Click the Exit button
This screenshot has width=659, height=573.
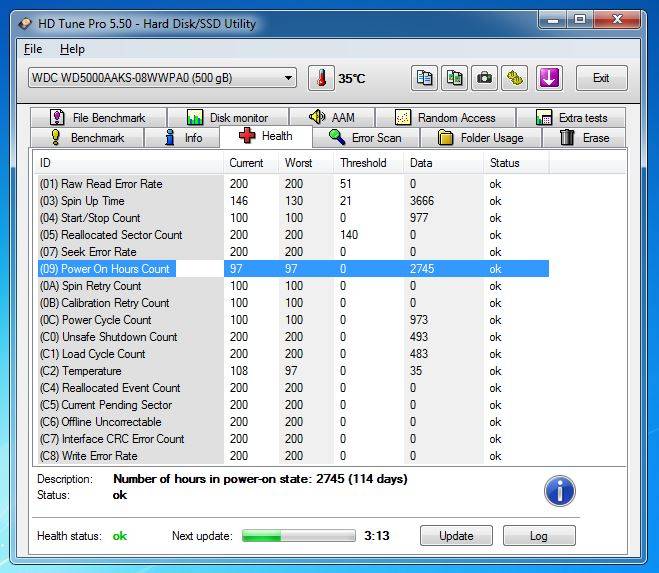pyautogui.click(x=601, y=78)
